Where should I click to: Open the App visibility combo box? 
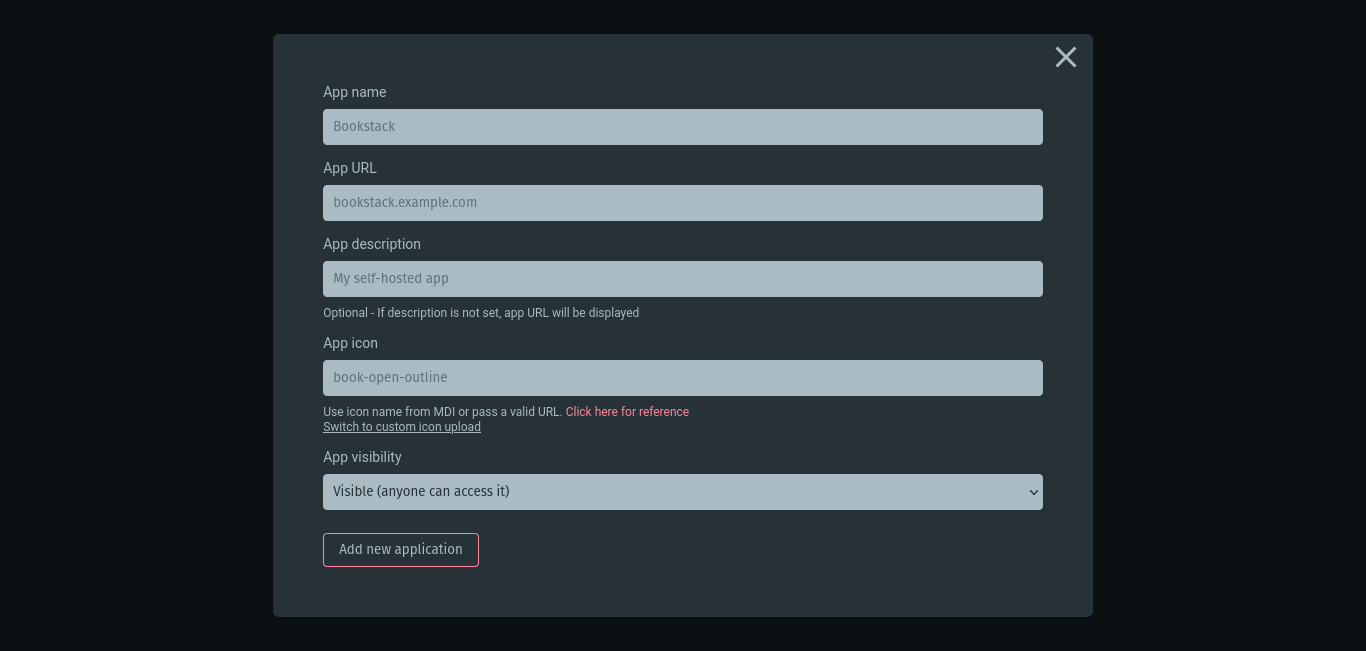(x=683, y=492)
